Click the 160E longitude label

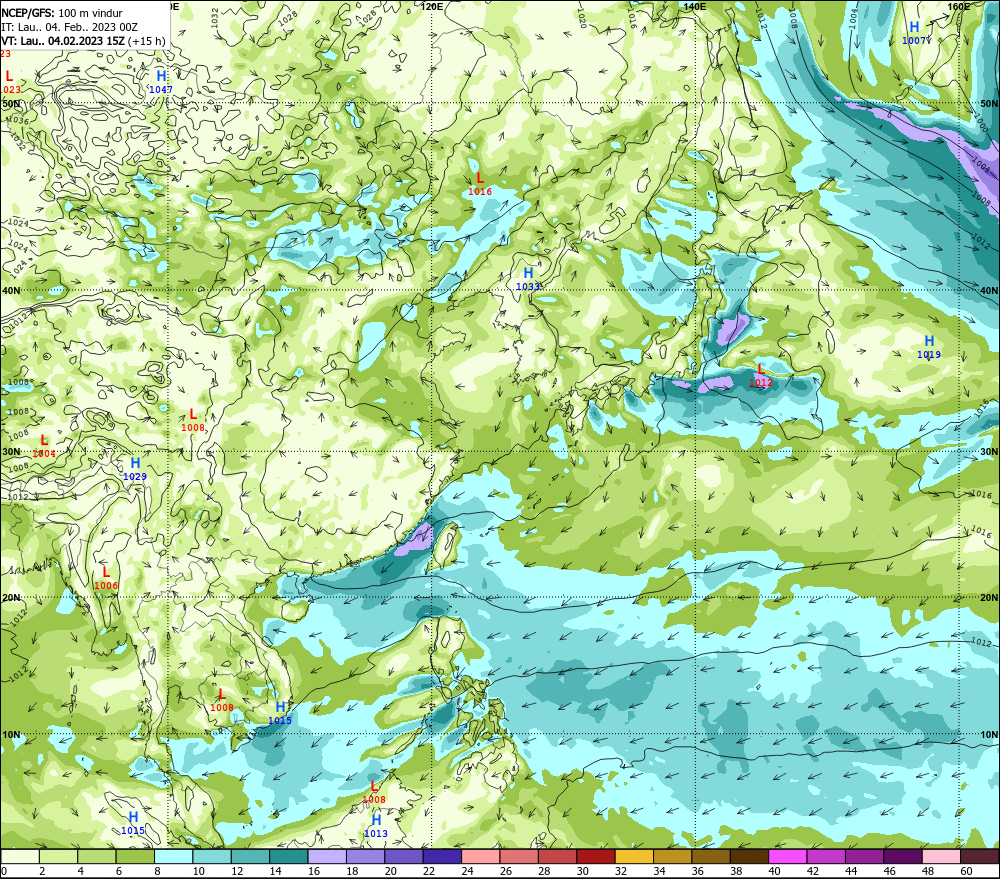pyautogui.click(x=959, y=6)
